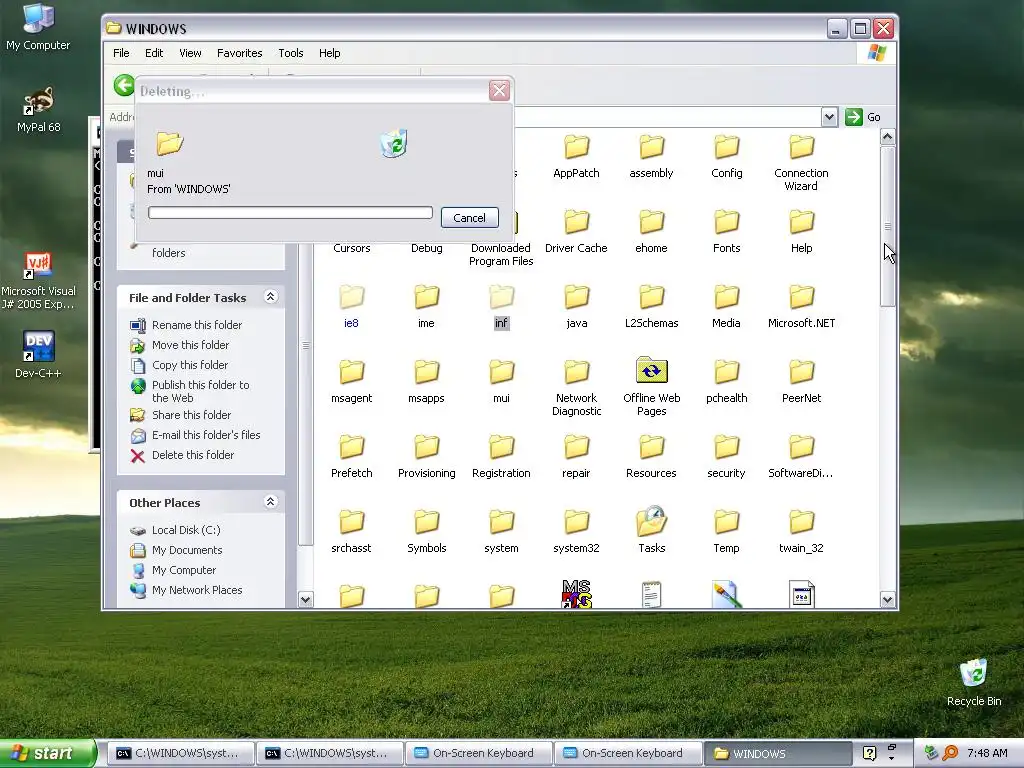1024x768 pixels.
Task: Open the Edit menu
Action: (x=154, y=53)
